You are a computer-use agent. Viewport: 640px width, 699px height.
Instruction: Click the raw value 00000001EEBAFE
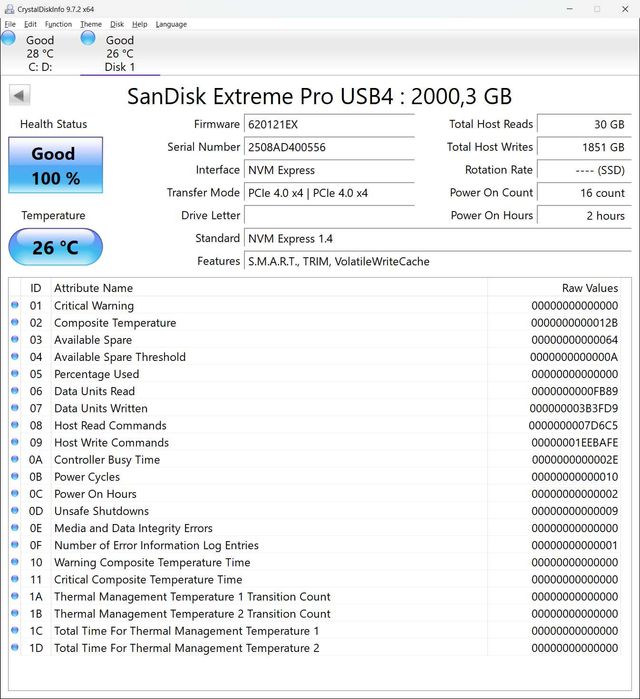574,443
